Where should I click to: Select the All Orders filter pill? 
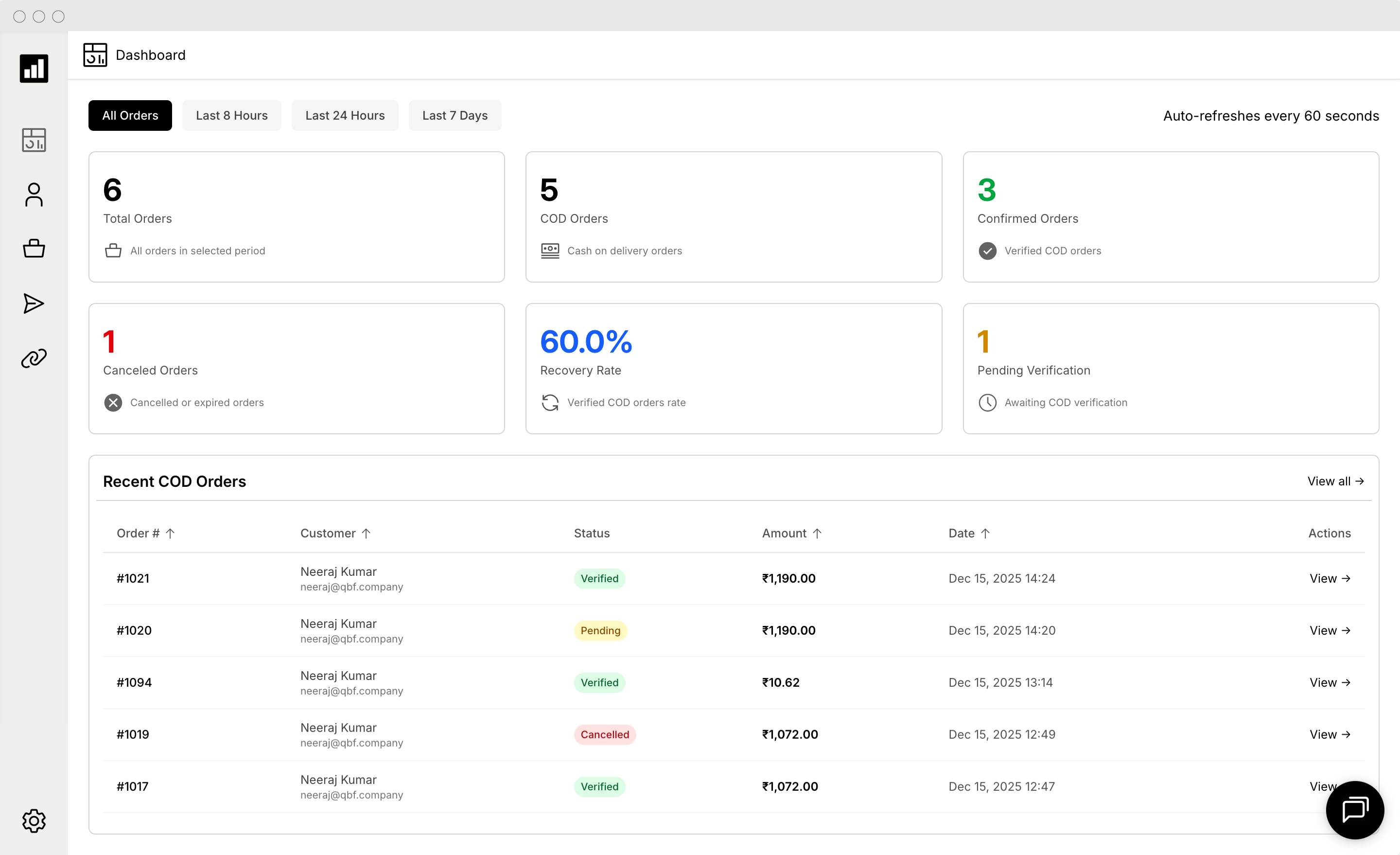click(x=129, y=115)
